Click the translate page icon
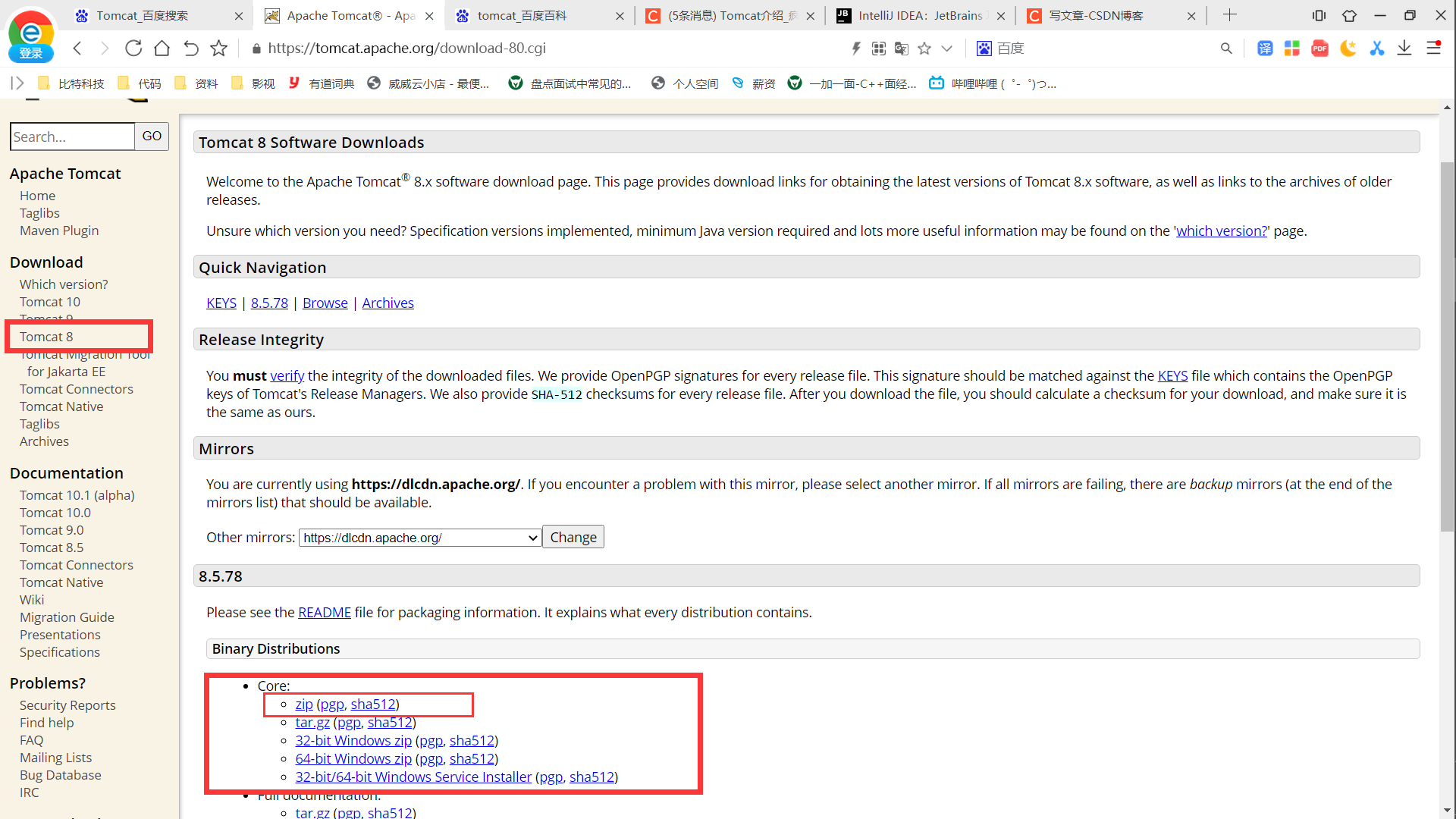The width and height of the screenshot is (1456, 819). click(901, 49)
